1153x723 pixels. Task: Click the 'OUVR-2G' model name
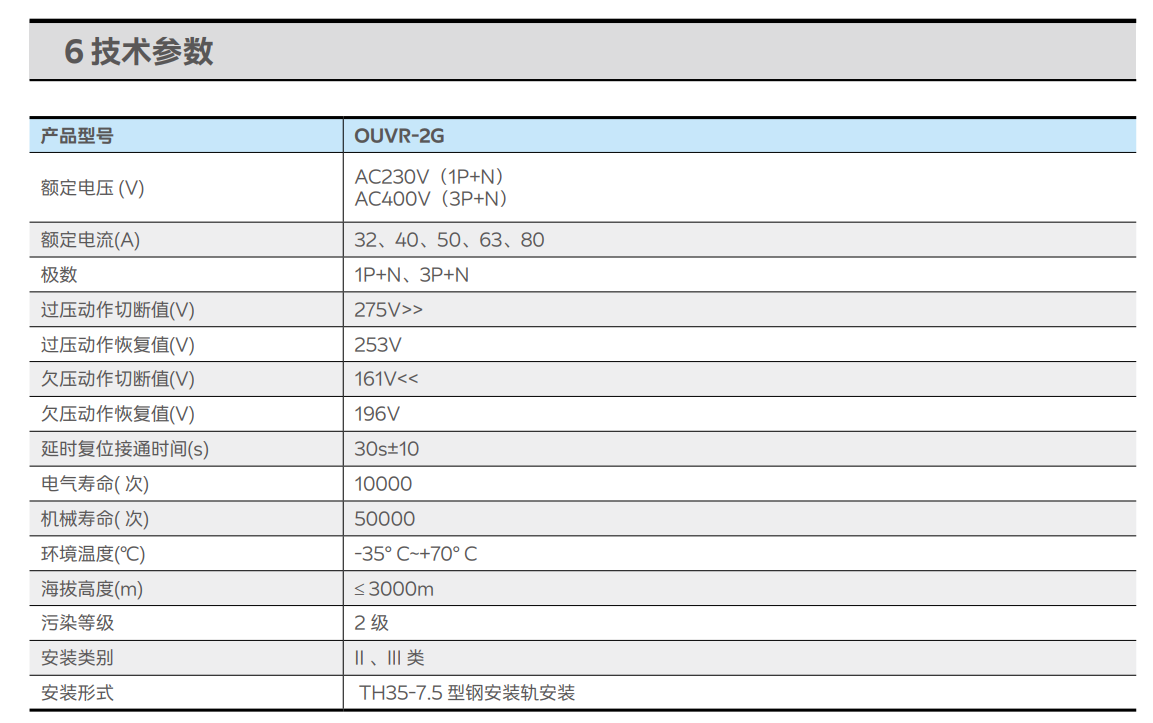(x=399, y=137)
